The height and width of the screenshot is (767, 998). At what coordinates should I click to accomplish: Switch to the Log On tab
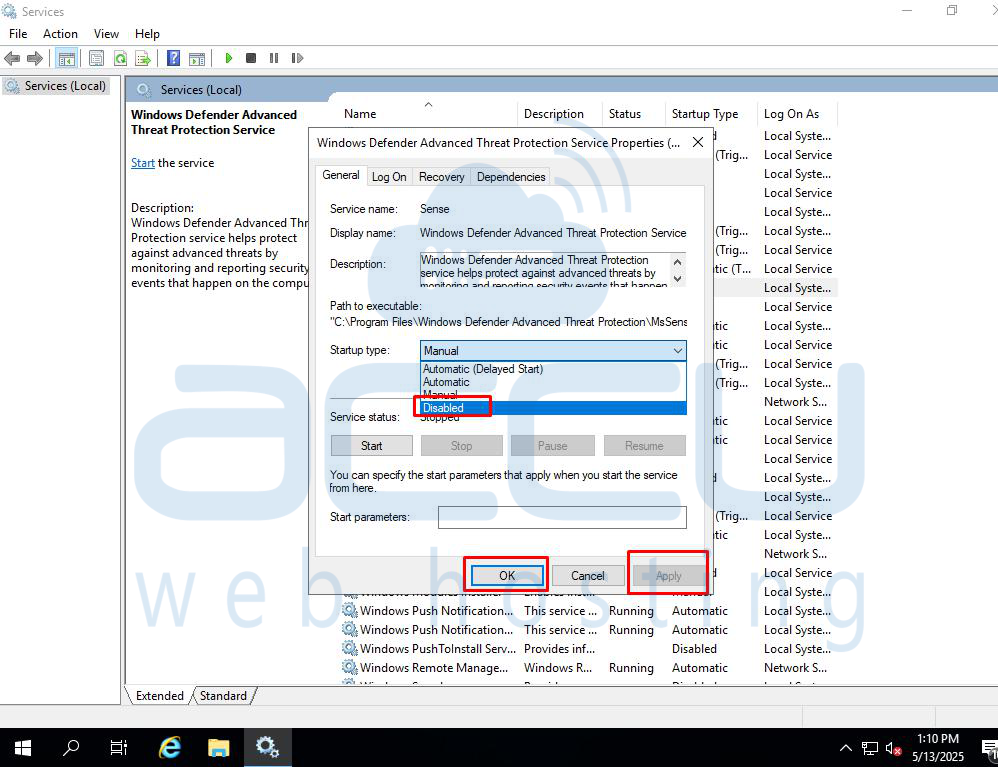click(x=389, y=177)
